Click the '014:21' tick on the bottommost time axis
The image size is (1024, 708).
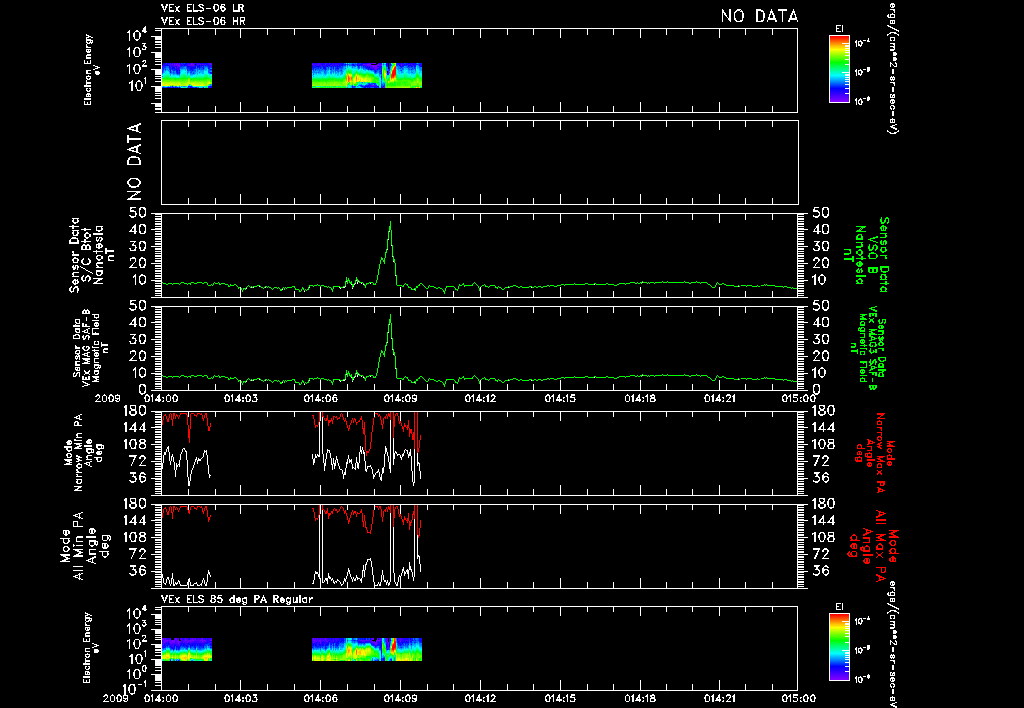(718, 698)
